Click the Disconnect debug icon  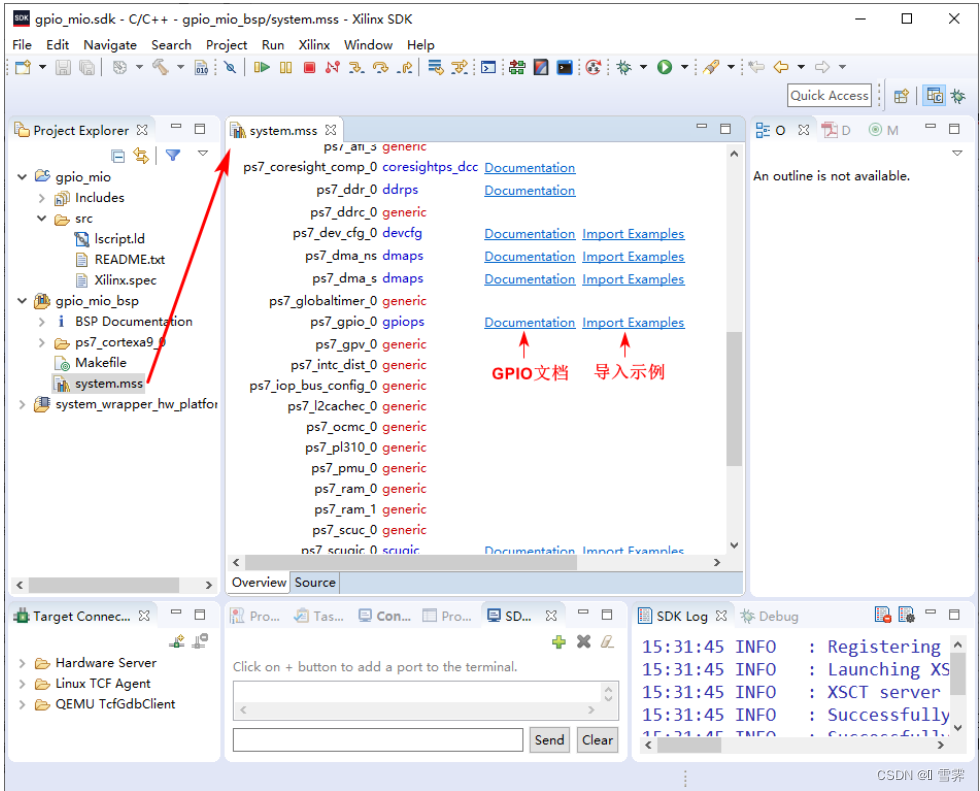click(x=332, y=67)
